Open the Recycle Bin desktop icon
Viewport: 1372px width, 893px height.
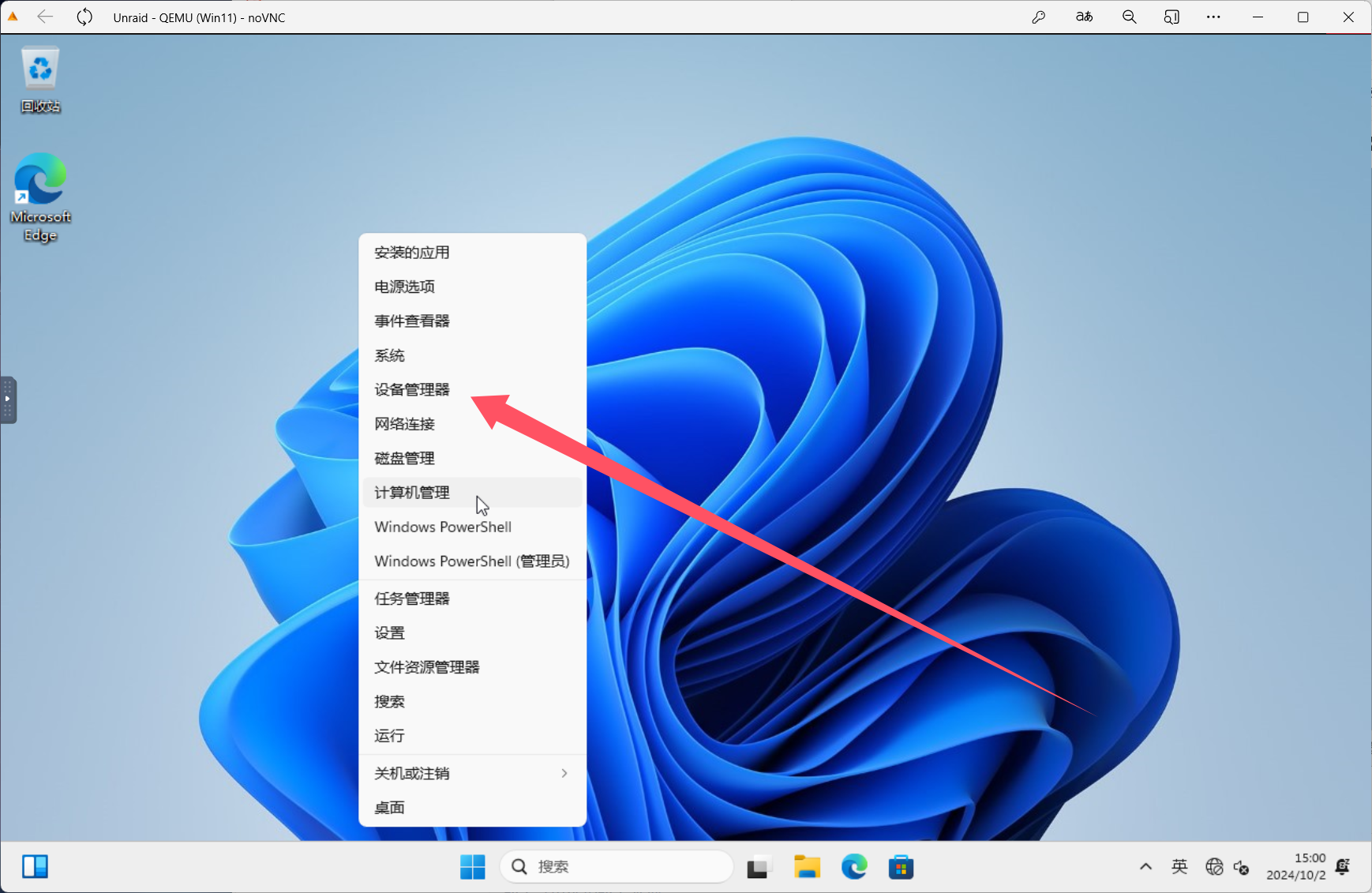pyautogui.click(x=40, y=79)
